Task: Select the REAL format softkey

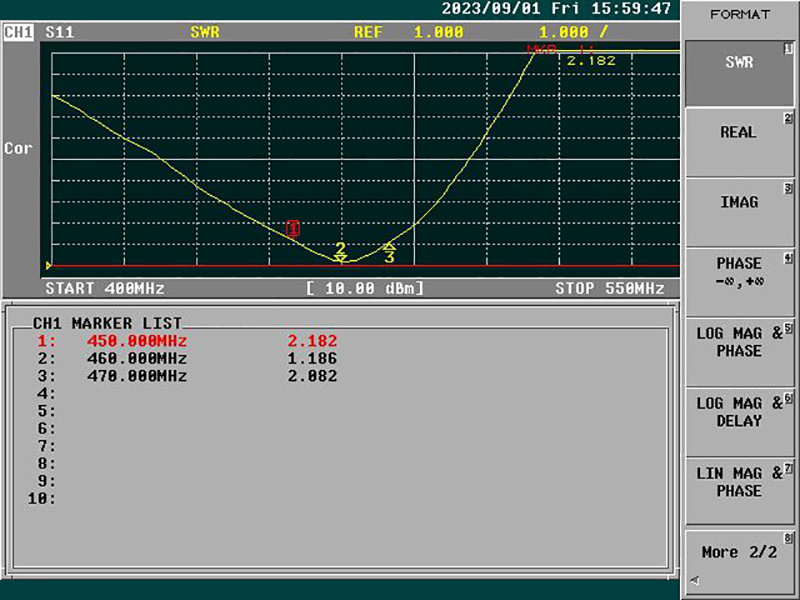Action: tap(739, 143)
